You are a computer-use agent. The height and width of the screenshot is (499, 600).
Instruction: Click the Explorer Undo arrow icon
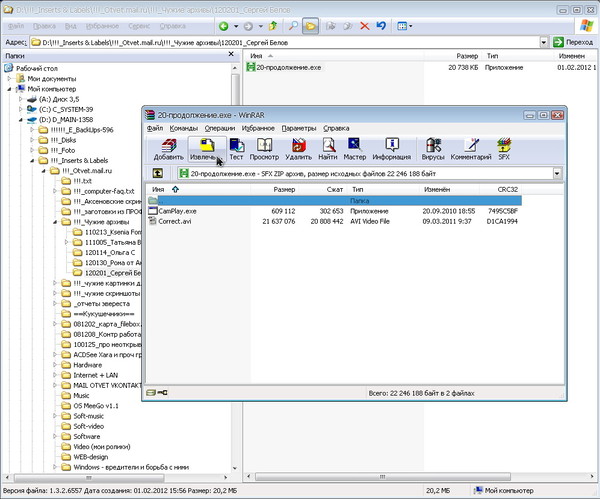click(x=381, y=26)
